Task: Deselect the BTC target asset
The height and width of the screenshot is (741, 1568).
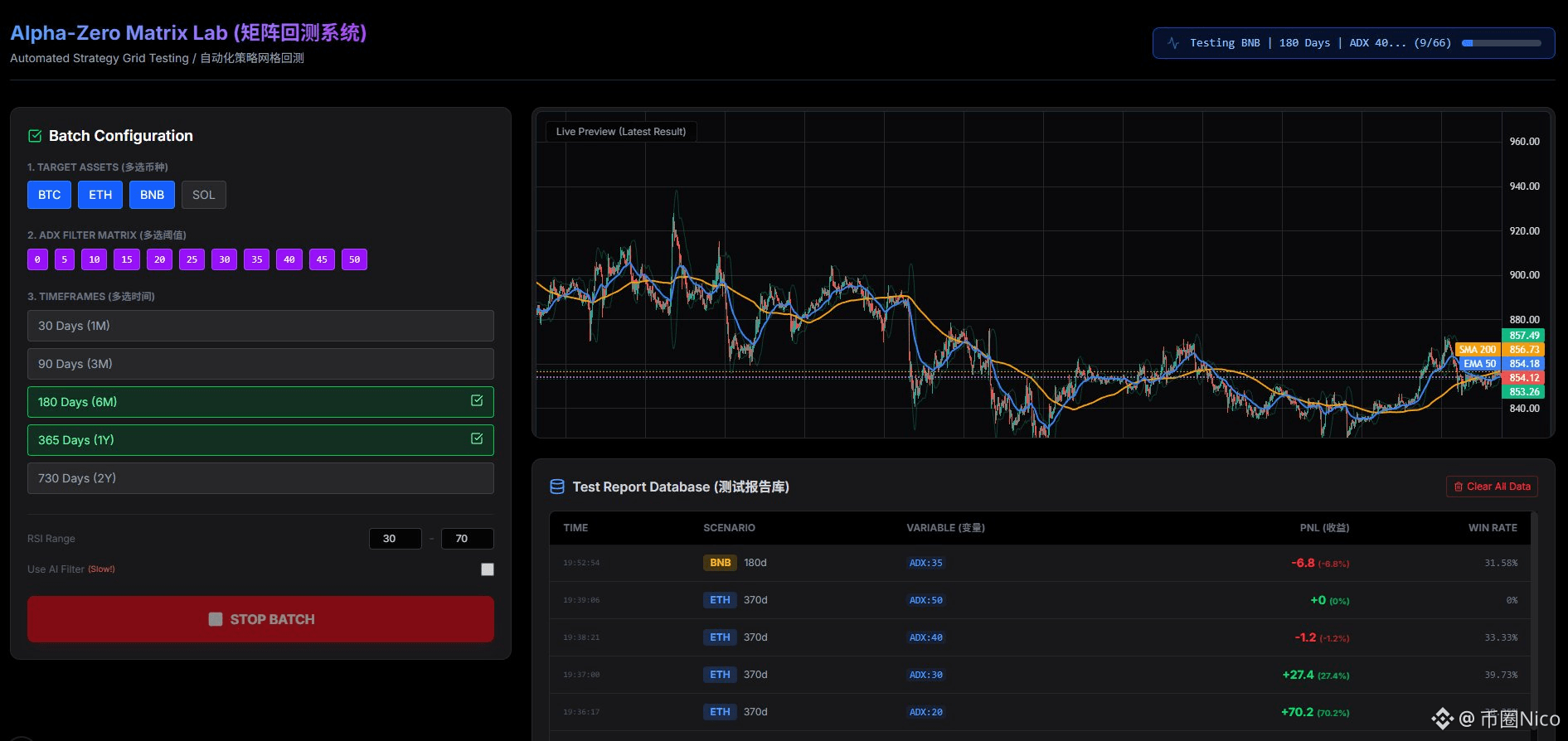Action: [49, 195]
